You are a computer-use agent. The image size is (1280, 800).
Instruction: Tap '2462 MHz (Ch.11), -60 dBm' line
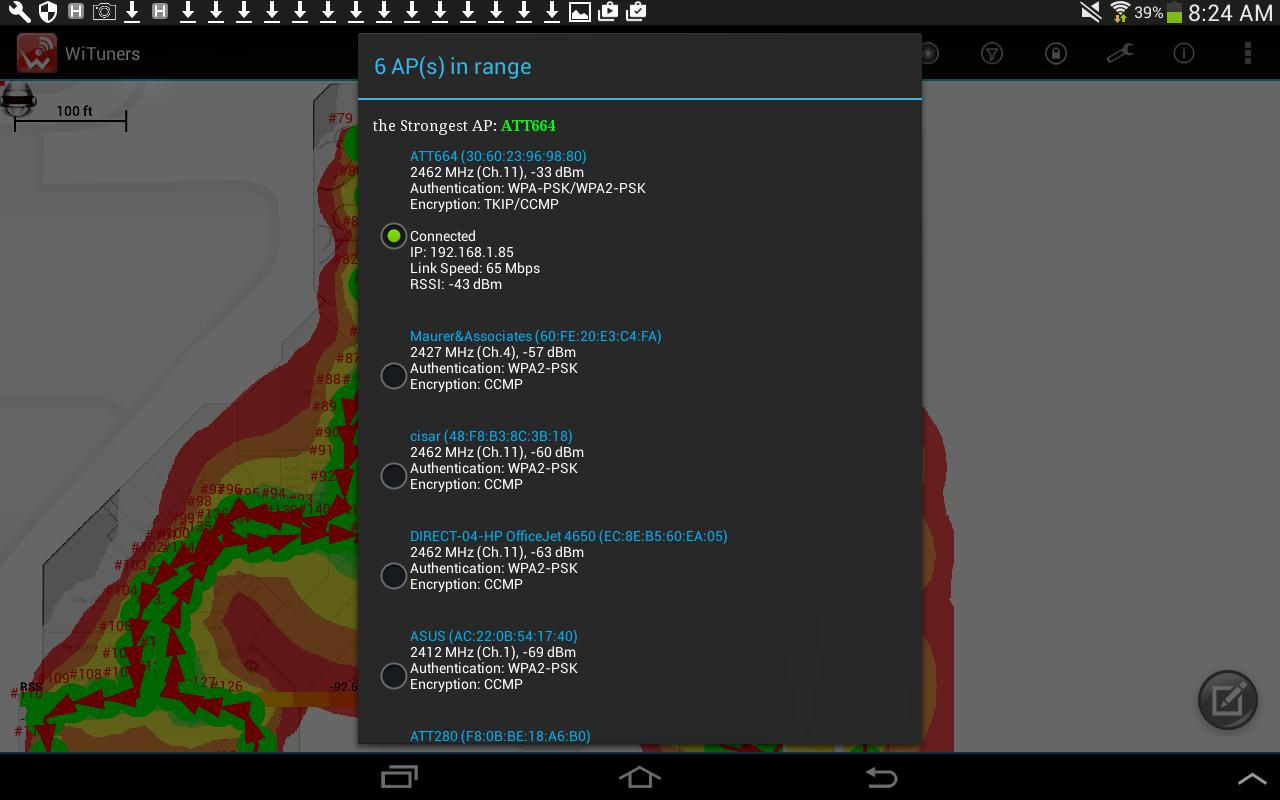click(497, 452)
